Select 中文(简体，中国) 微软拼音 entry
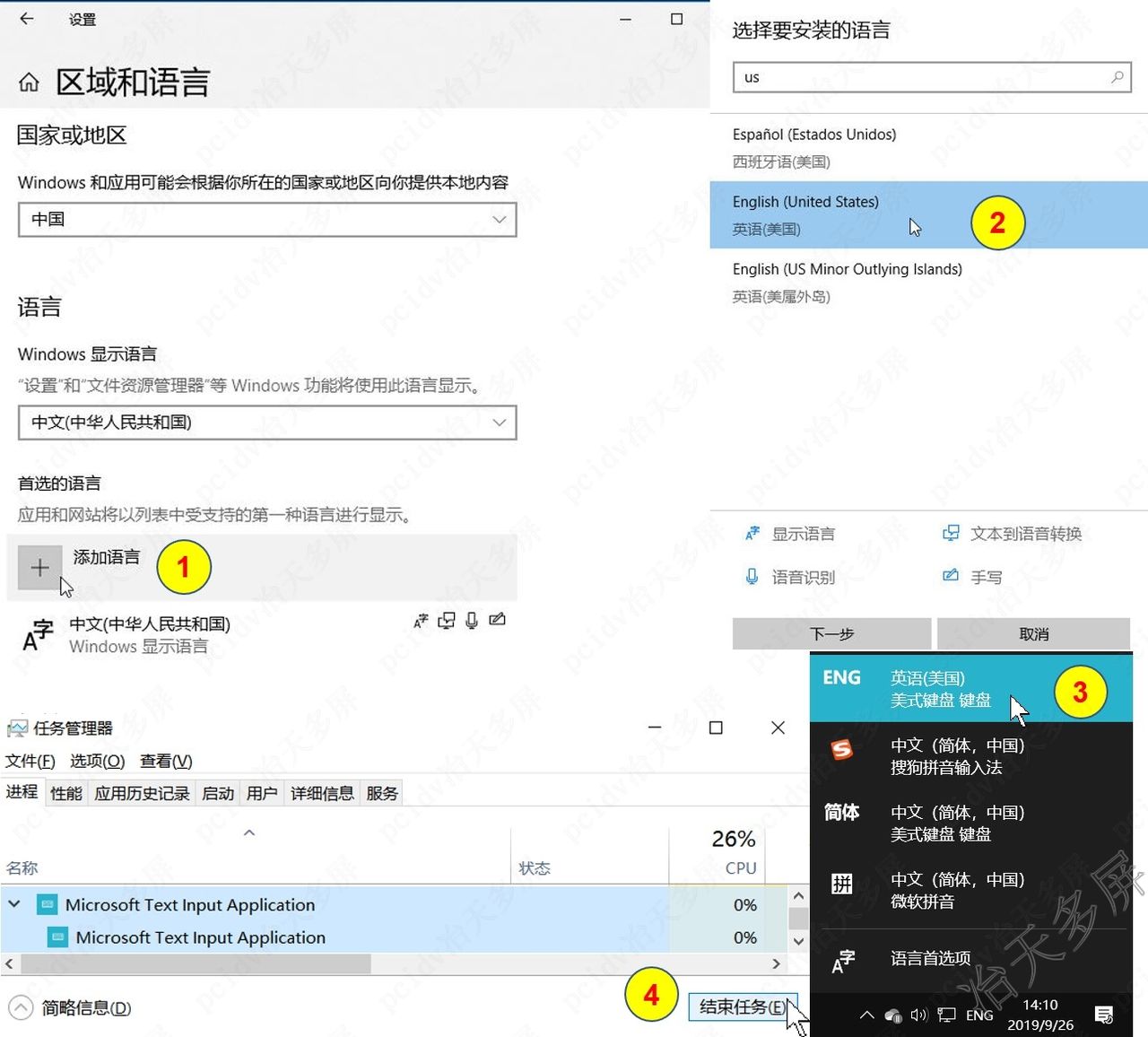 pyautogui.click(x=971, y=890)
